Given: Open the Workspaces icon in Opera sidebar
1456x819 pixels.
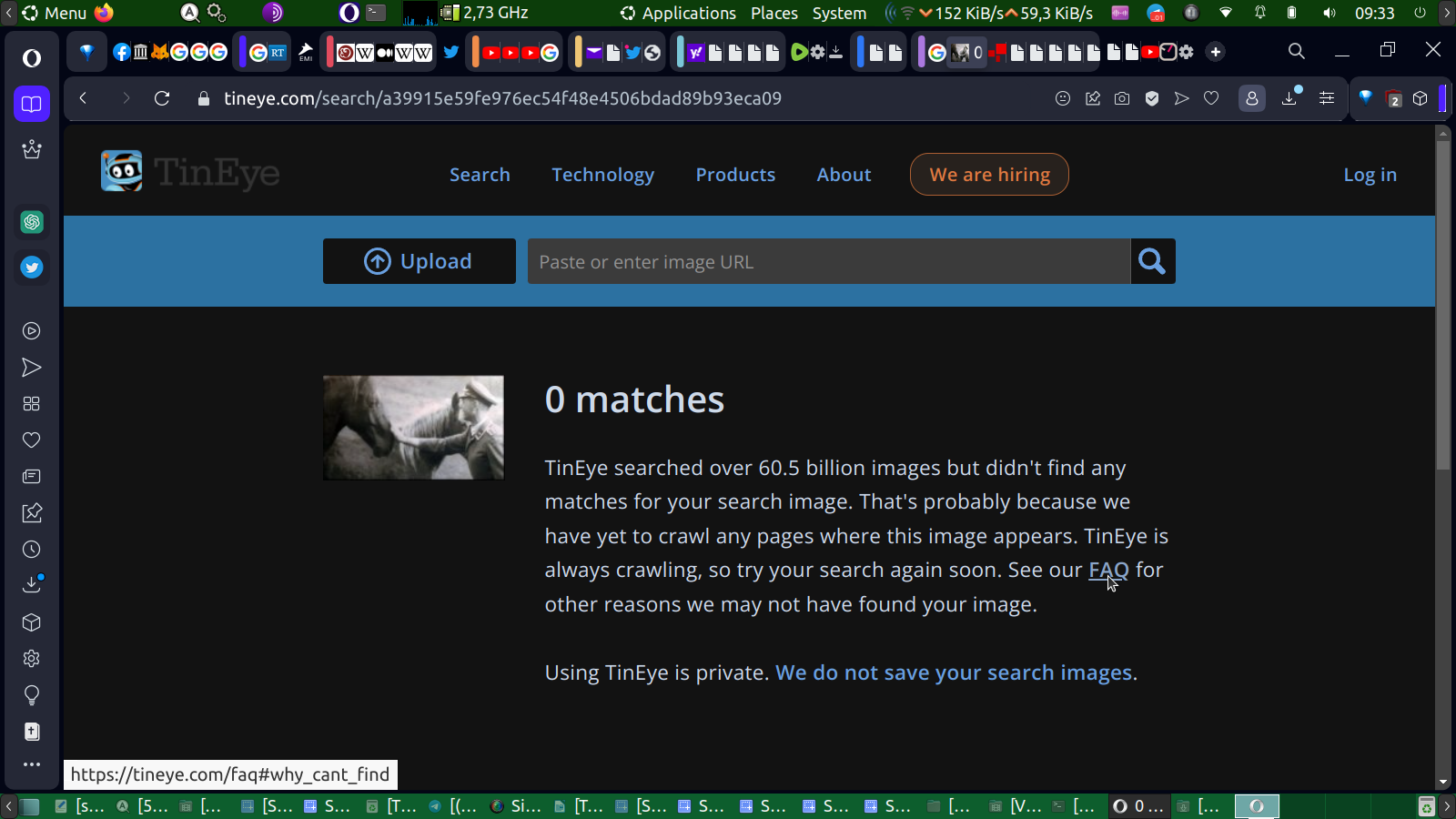Looking at the screenshot, I should coord(32,104).
